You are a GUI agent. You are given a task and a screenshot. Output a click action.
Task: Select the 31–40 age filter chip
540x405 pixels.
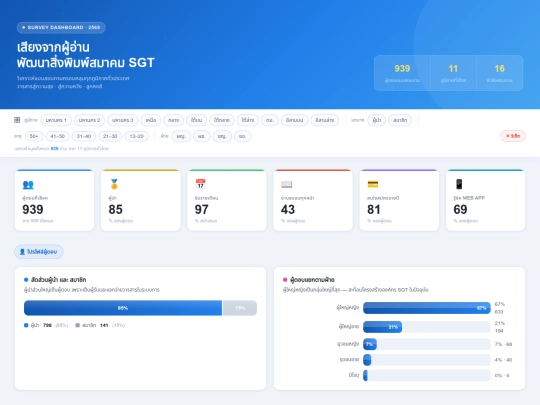point(84,136)
